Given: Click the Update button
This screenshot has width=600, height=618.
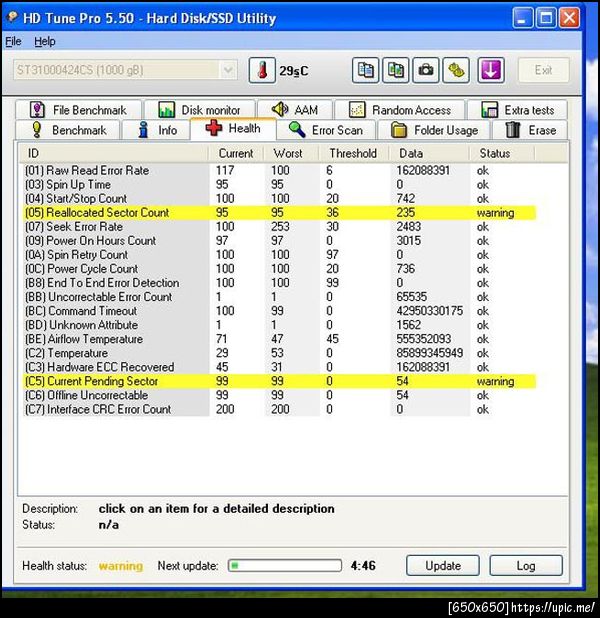Looking at the screenshot, I should coord(443,566).
